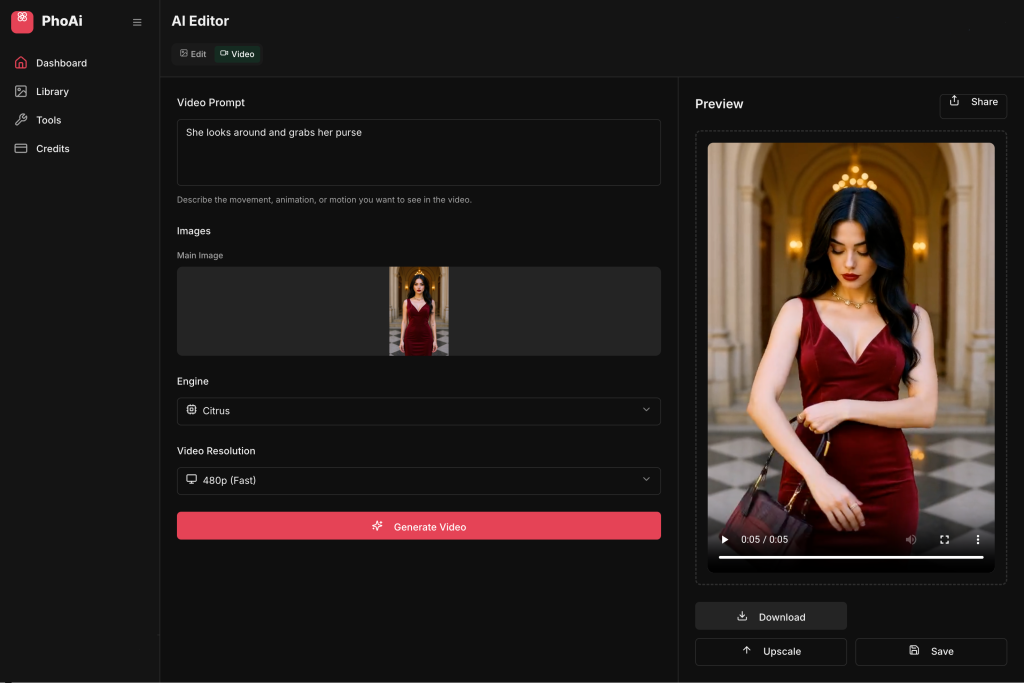Open Tools from the sidebar

(x=48, y=120)
